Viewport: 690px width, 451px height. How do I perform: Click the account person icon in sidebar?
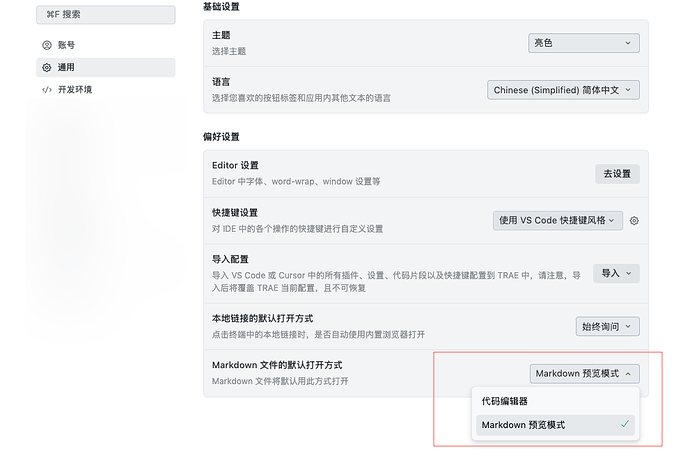coord(47,45)
